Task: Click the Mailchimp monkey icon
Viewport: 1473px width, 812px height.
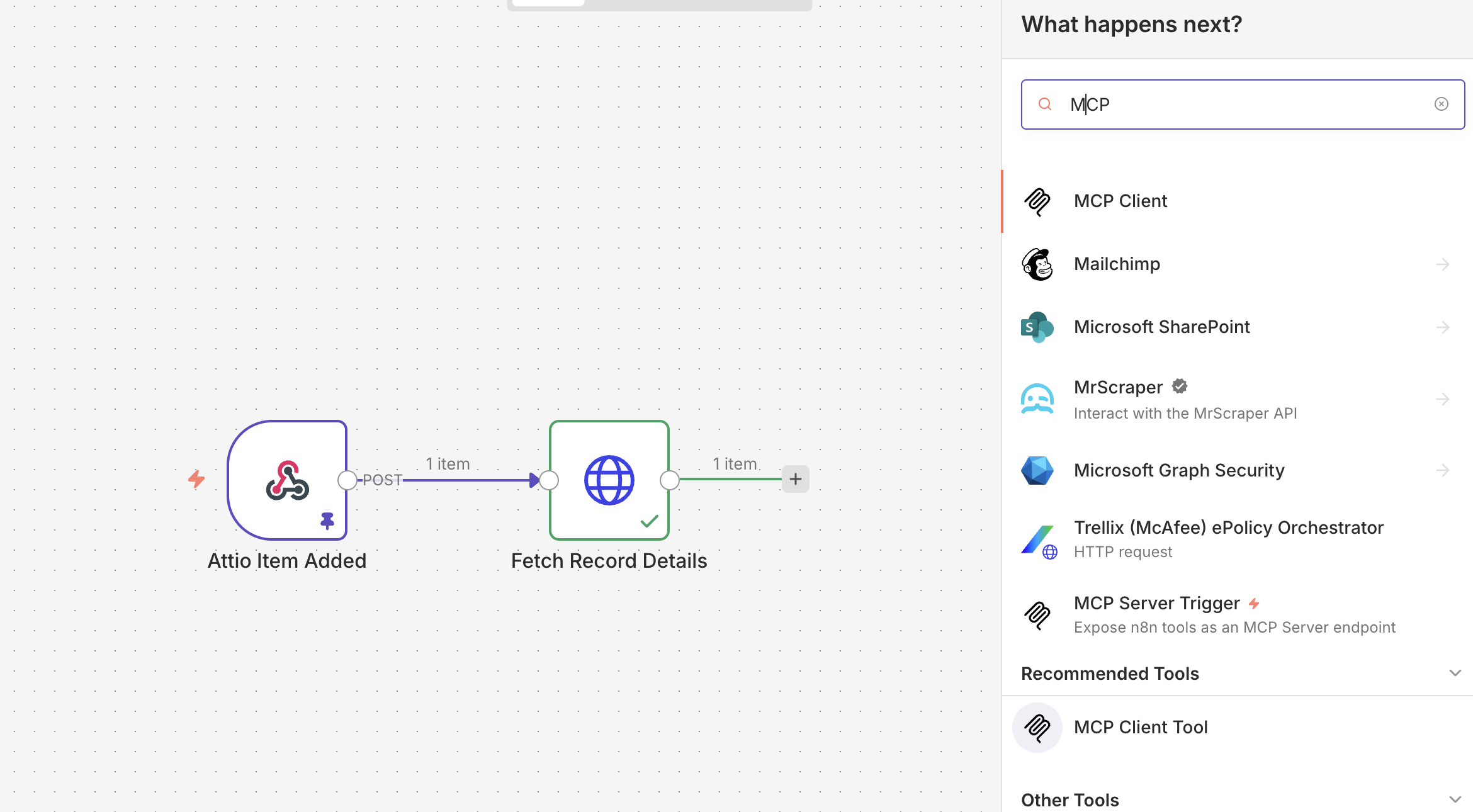Action: click(x=1037, y=264)
